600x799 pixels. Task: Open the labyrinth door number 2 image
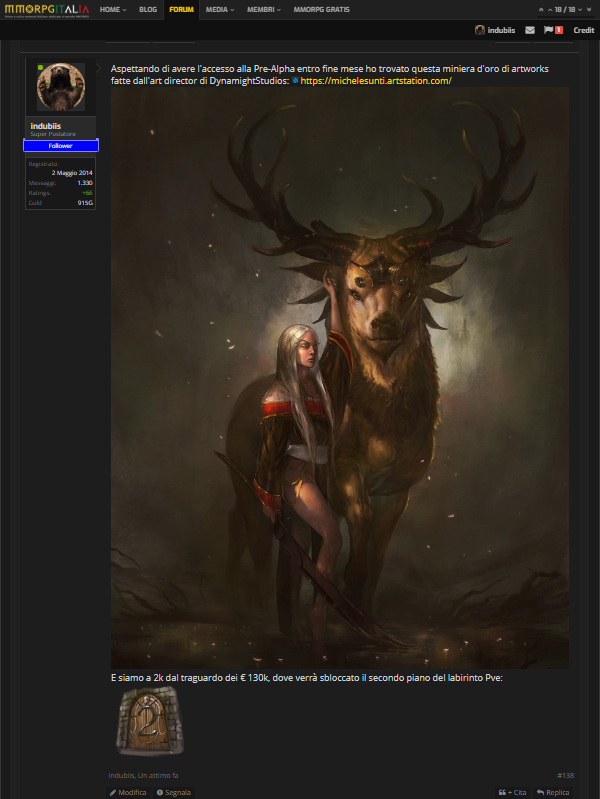[x=150, y=721]
